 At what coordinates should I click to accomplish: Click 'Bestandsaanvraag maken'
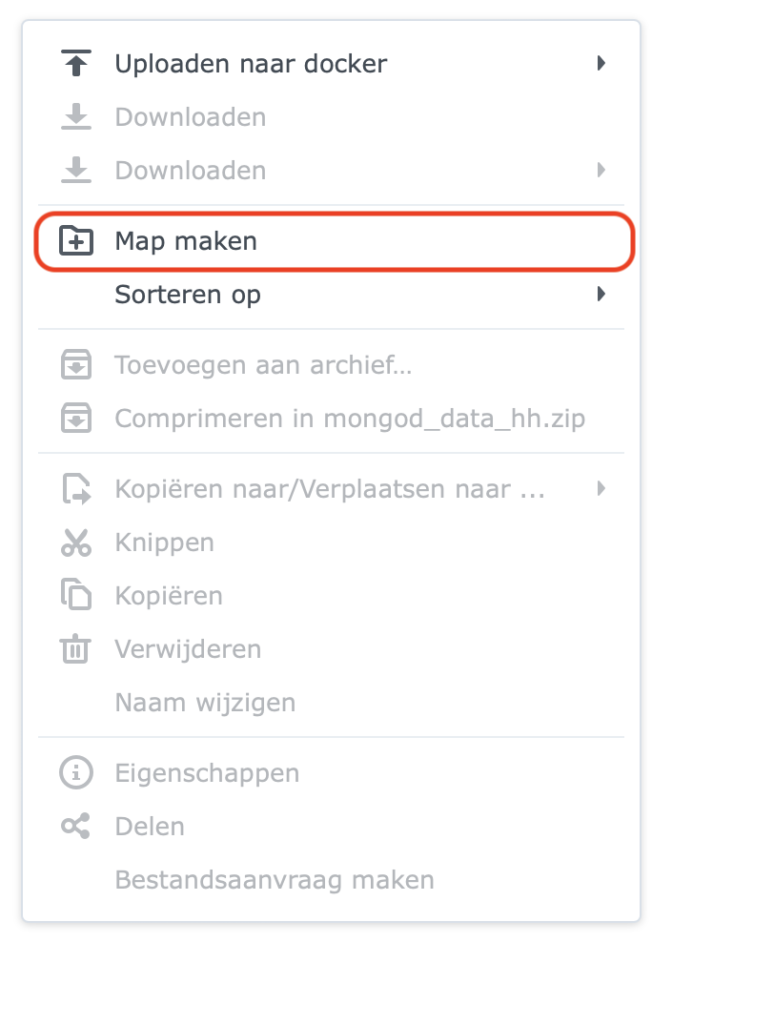[x=273, y=880]
